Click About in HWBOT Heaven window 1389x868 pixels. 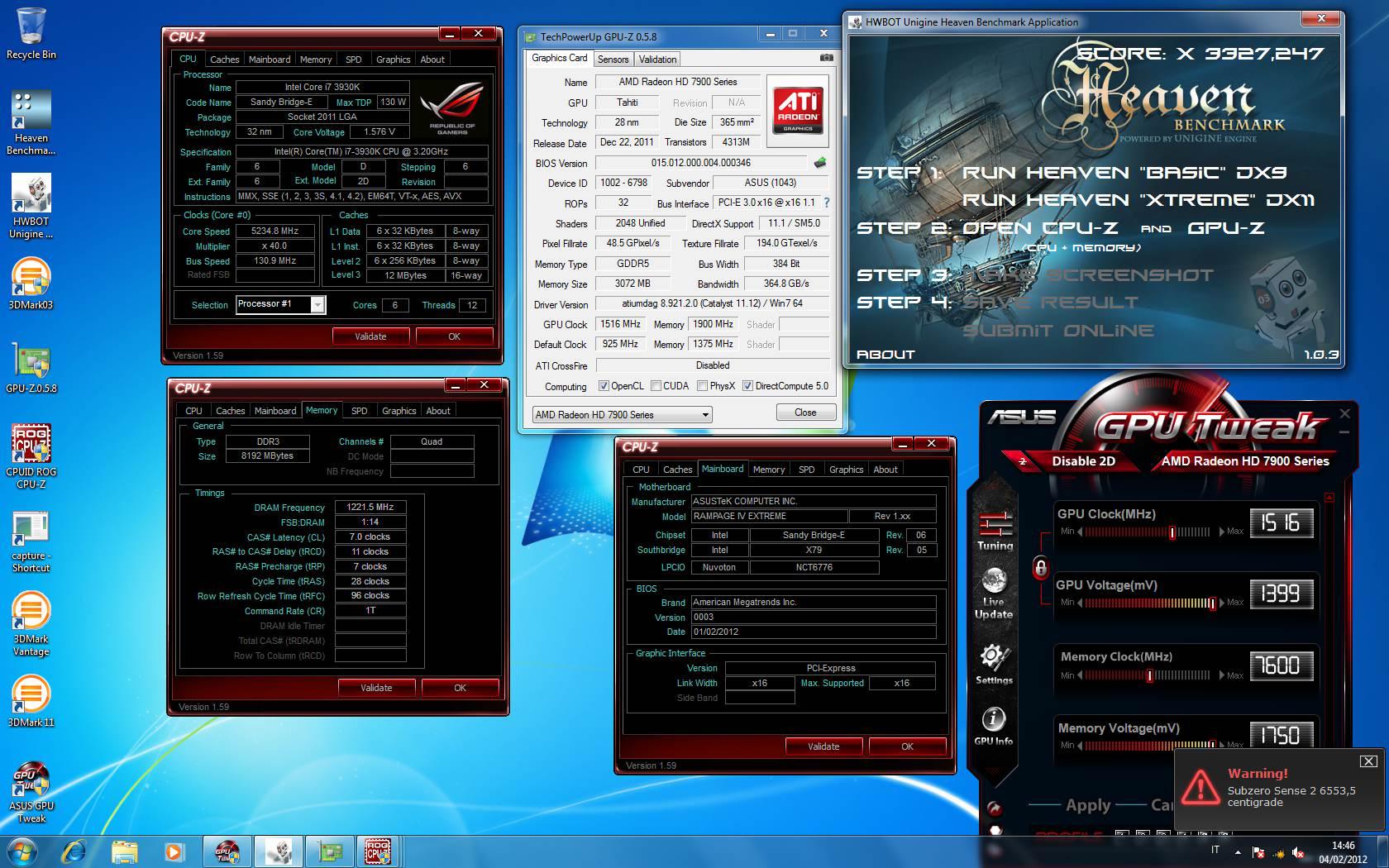coord(885,355)
